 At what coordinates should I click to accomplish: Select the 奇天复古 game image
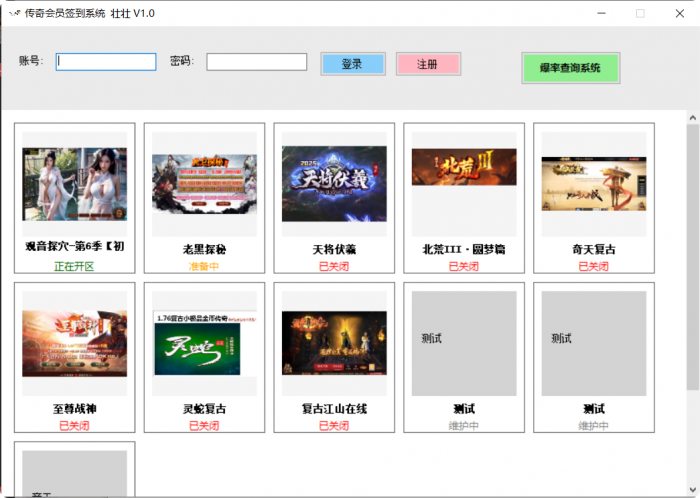594,183
